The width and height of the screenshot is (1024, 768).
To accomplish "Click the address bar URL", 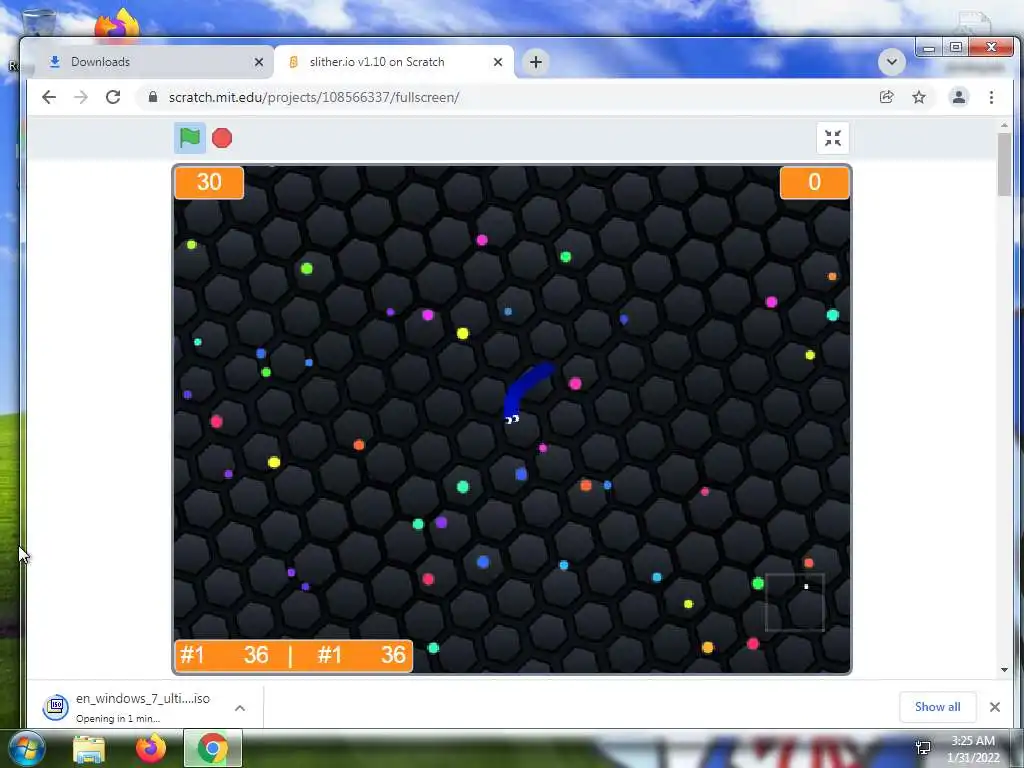I will tap(314, 97).
